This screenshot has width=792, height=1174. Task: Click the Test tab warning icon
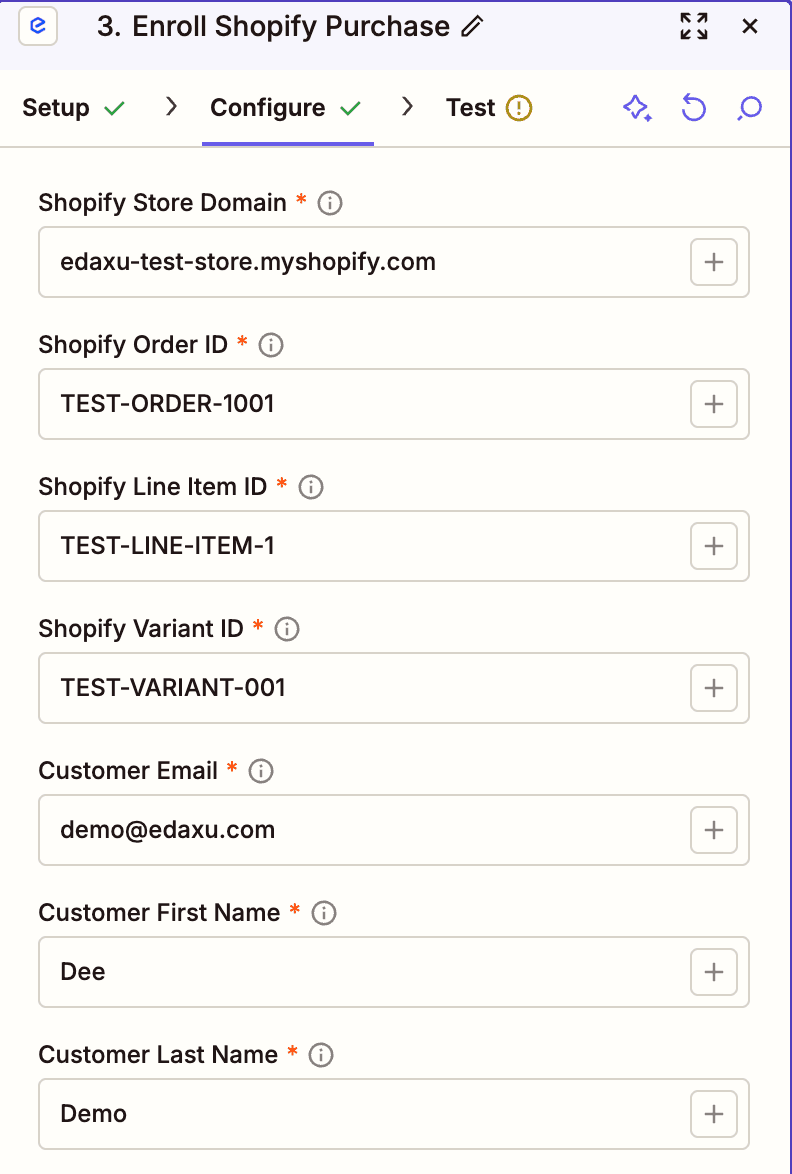[x=519, y=109]
